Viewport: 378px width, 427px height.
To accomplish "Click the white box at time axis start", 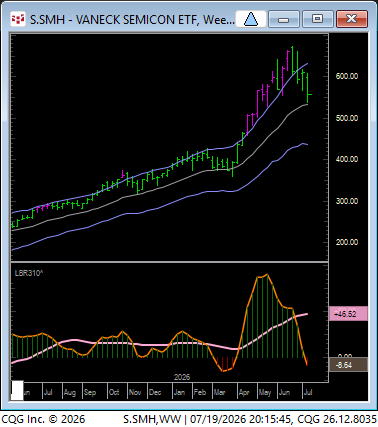I will tap(17, 391).
